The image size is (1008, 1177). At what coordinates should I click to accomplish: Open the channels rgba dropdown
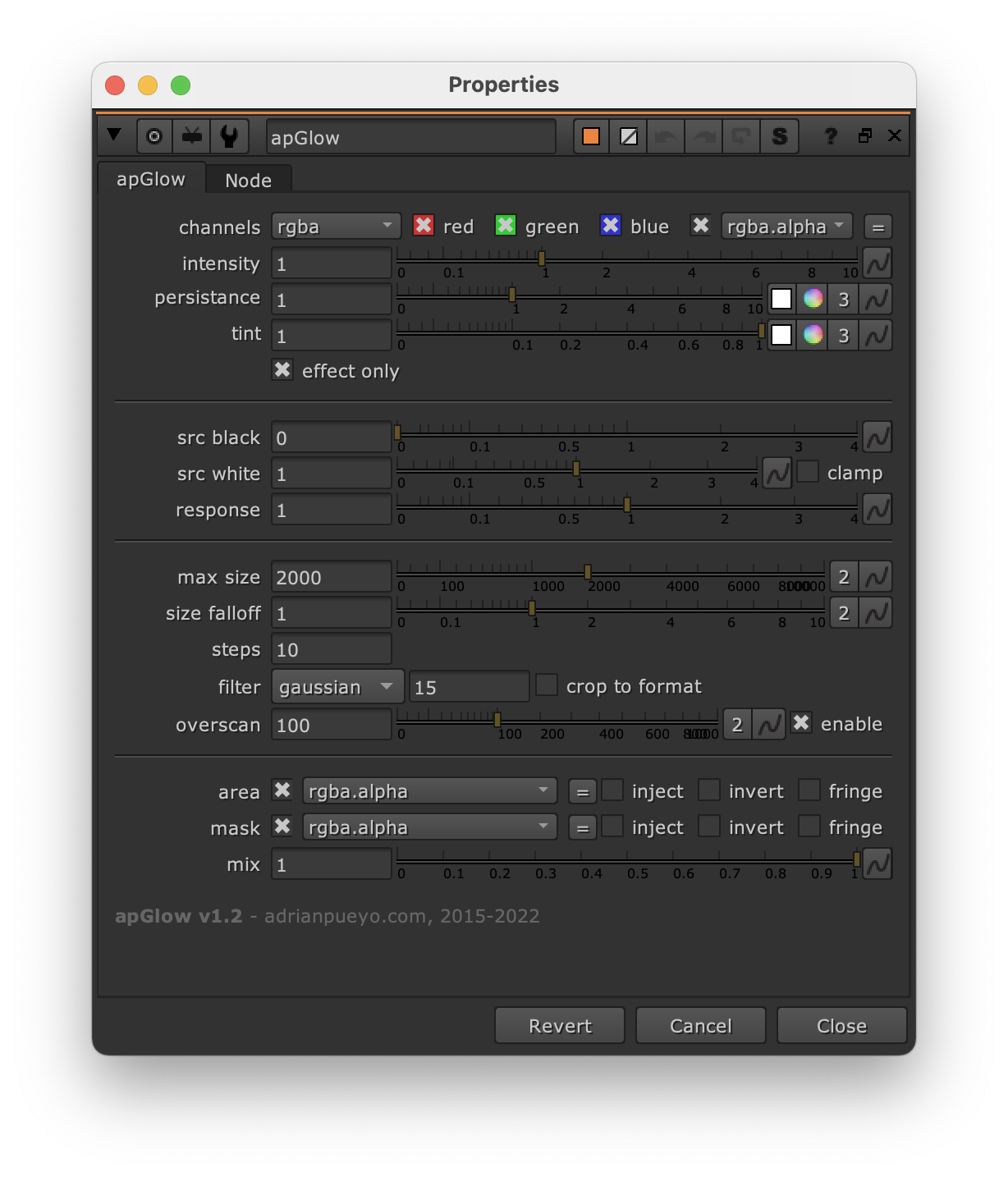(x=336, y=227)
